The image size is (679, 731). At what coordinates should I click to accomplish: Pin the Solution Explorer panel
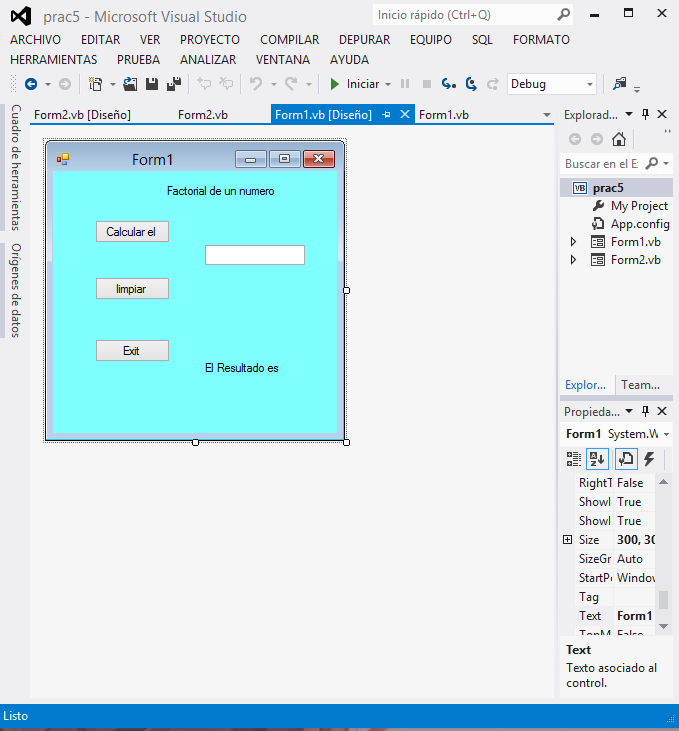(x=645, y=114)
